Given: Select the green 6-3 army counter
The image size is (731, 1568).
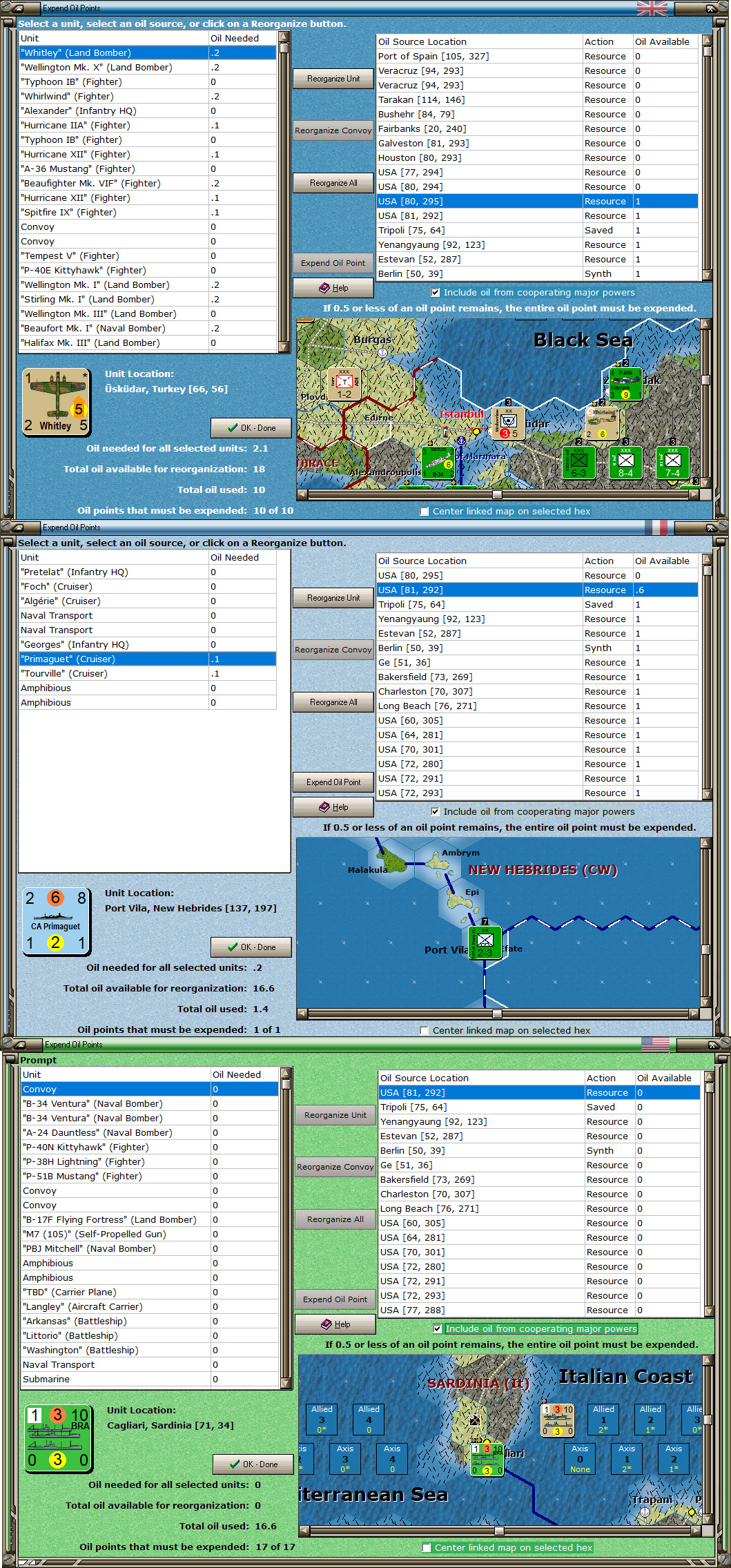Looking at the screenshot, I should [x=578, y=463].
